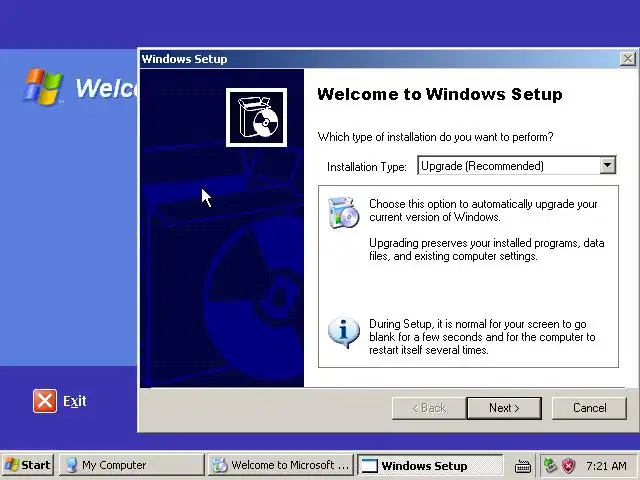Cancel the Windows Setup wizard

pos(589,408)
